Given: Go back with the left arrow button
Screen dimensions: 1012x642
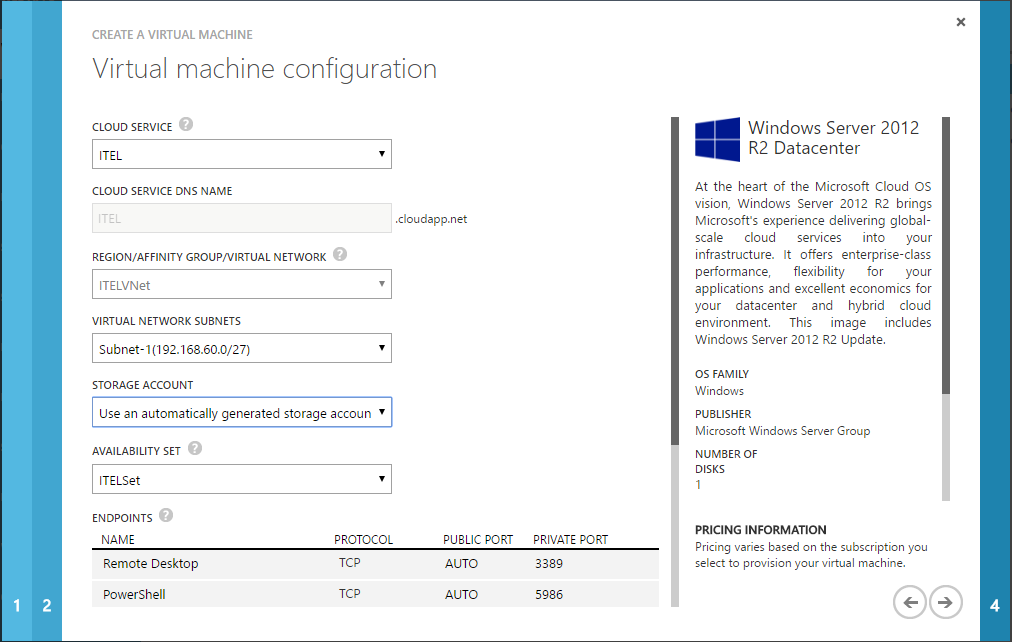Looking at the screenshot, I should [910, 602].
